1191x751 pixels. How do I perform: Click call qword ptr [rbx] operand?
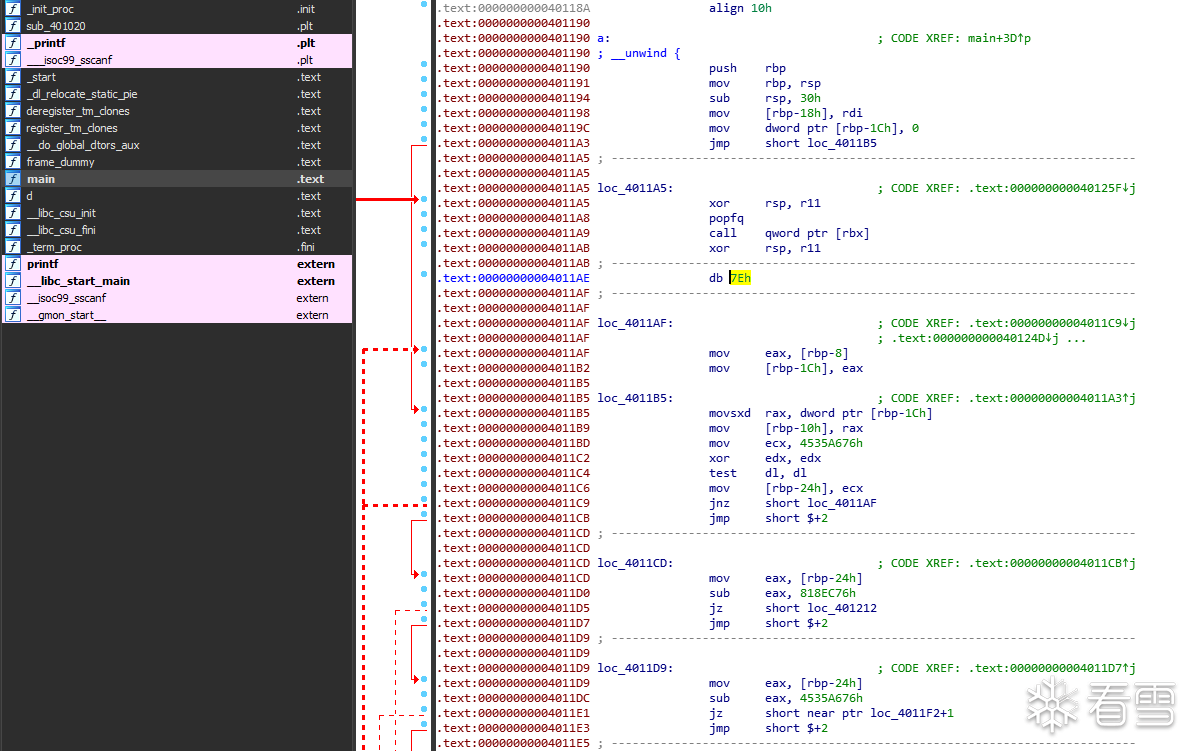[x=817, y=233]
